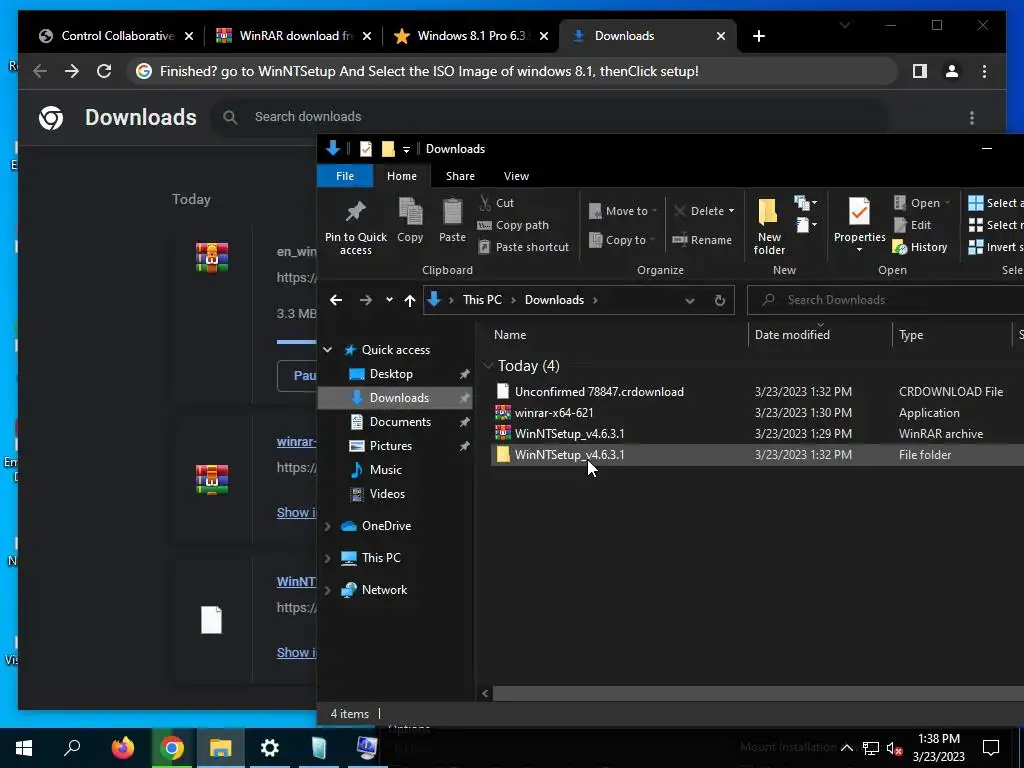This screenshot has width=1024, height=768.
Task: Open notification center icon in taskbar
Action: click(x=991, y=748)
